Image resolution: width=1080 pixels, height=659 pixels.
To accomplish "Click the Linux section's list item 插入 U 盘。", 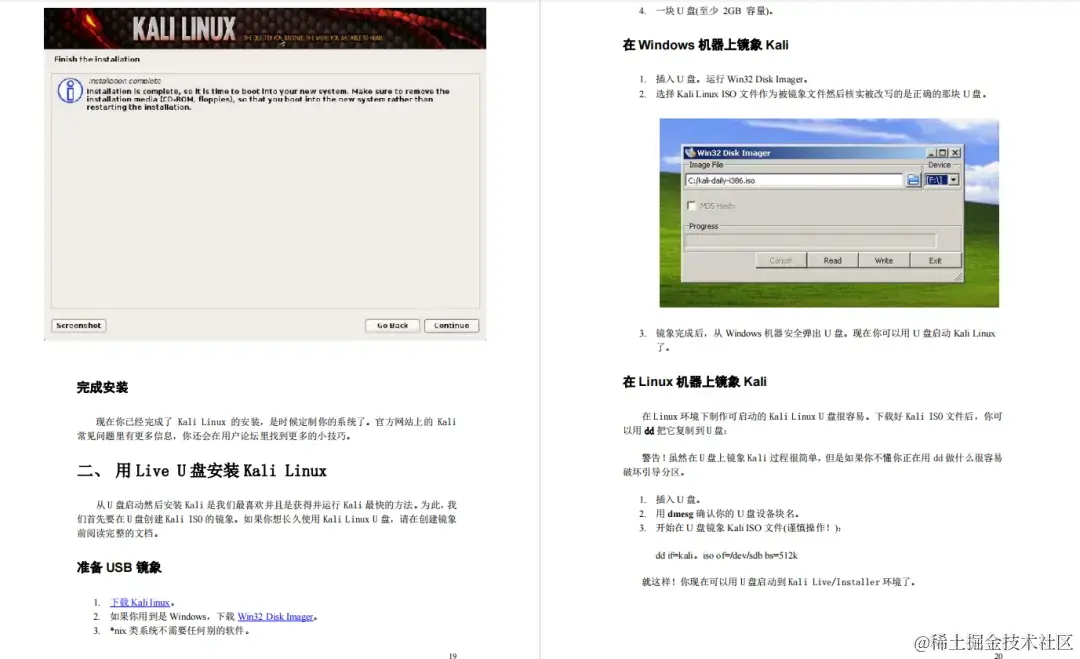I will (x=678, y=499).
